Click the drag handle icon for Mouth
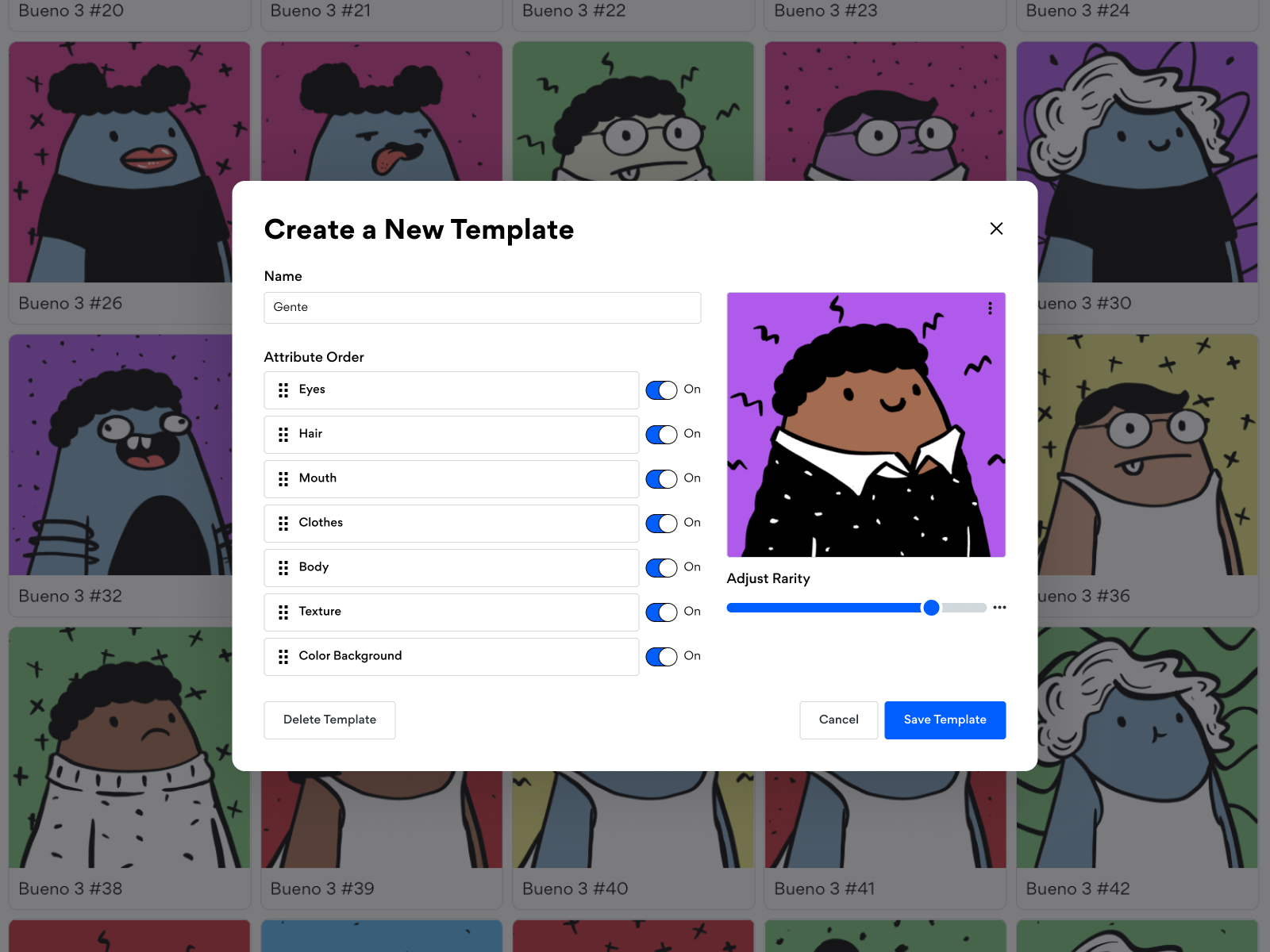1270x952 pixels. click(x=283, y=479)
